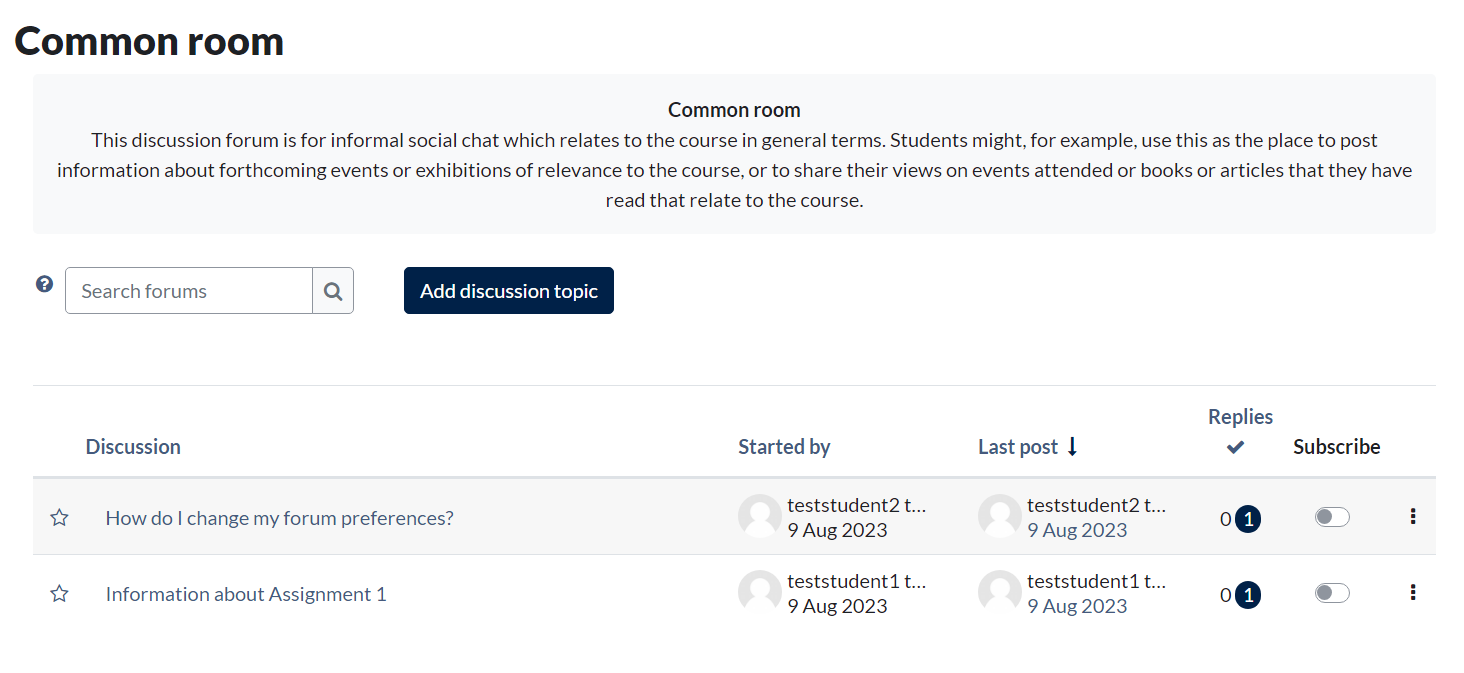The height and width of the screenshot is (673, 1464).
Task: Star the forum preferences discussion
Action: click(x=60, y=518)
